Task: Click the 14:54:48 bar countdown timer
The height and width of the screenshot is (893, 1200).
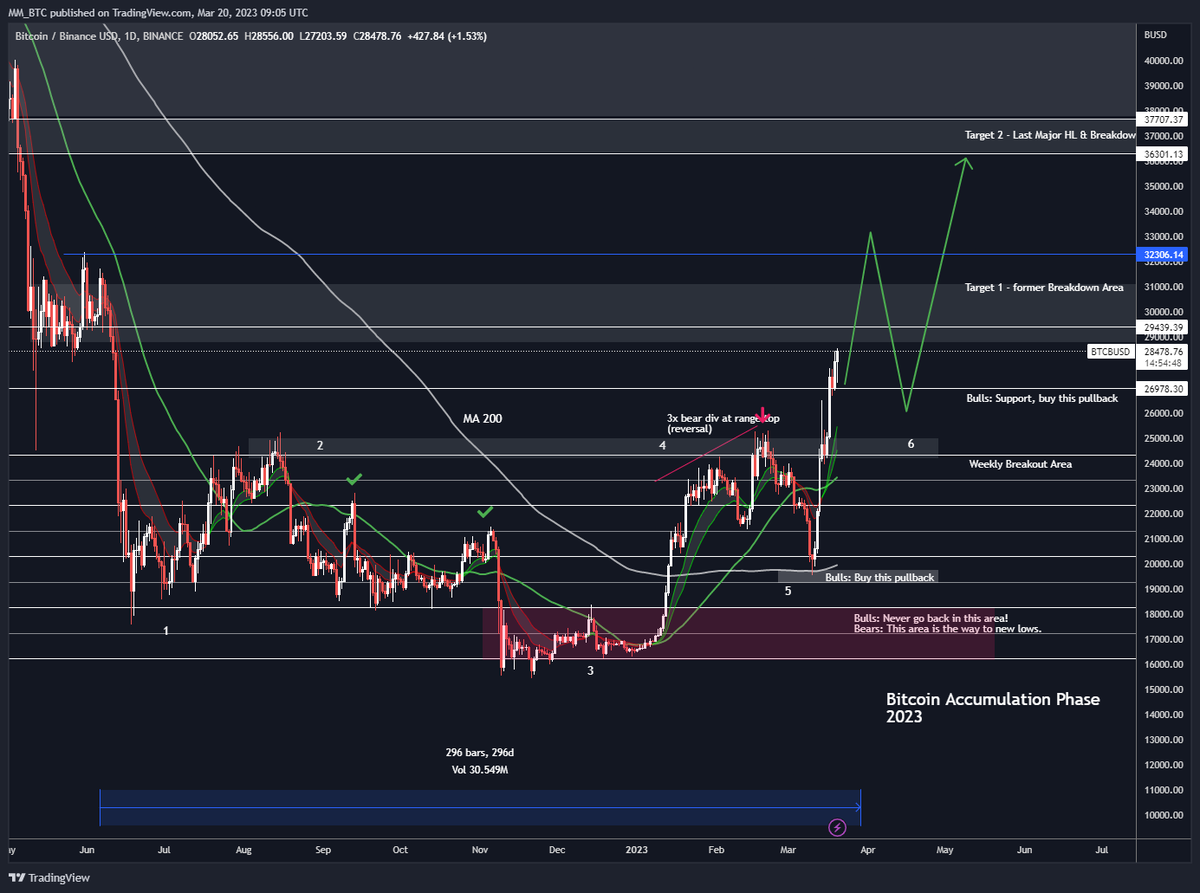Action: click(x=1164, y=363)
